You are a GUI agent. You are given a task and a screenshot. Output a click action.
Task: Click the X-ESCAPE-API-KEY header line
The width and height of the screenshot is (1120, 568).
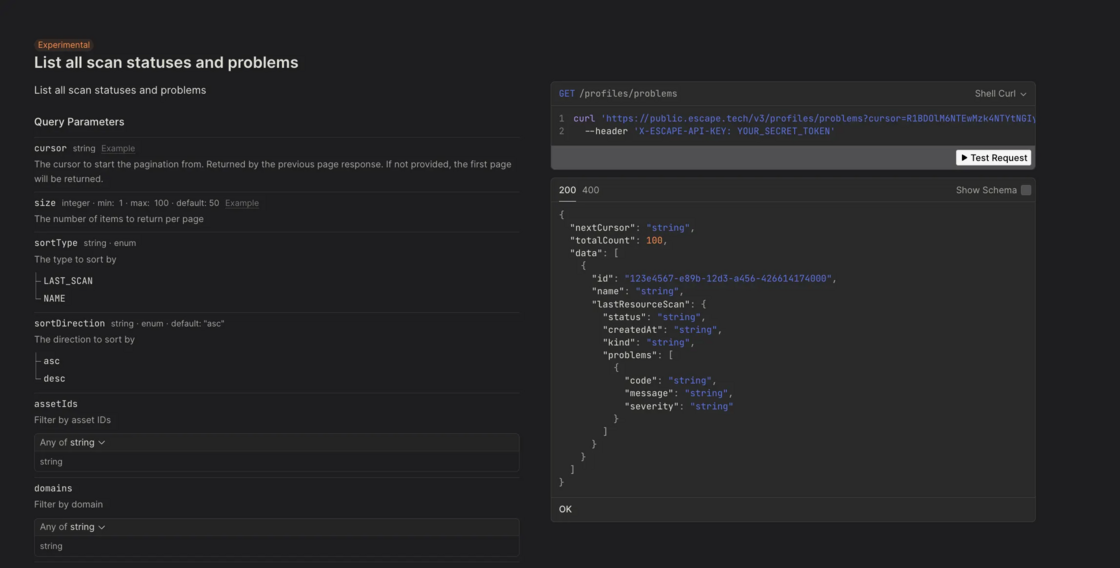tap(710, 131)
